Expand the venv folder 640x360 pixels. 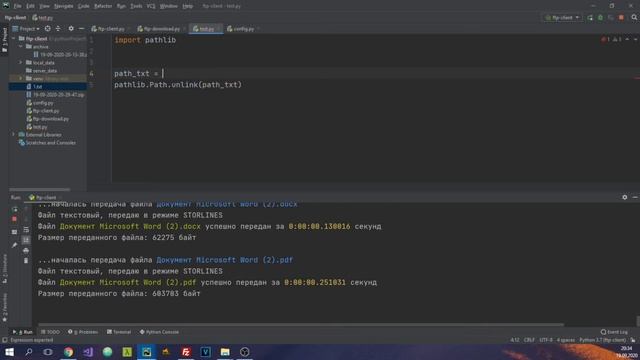(20, 78)
